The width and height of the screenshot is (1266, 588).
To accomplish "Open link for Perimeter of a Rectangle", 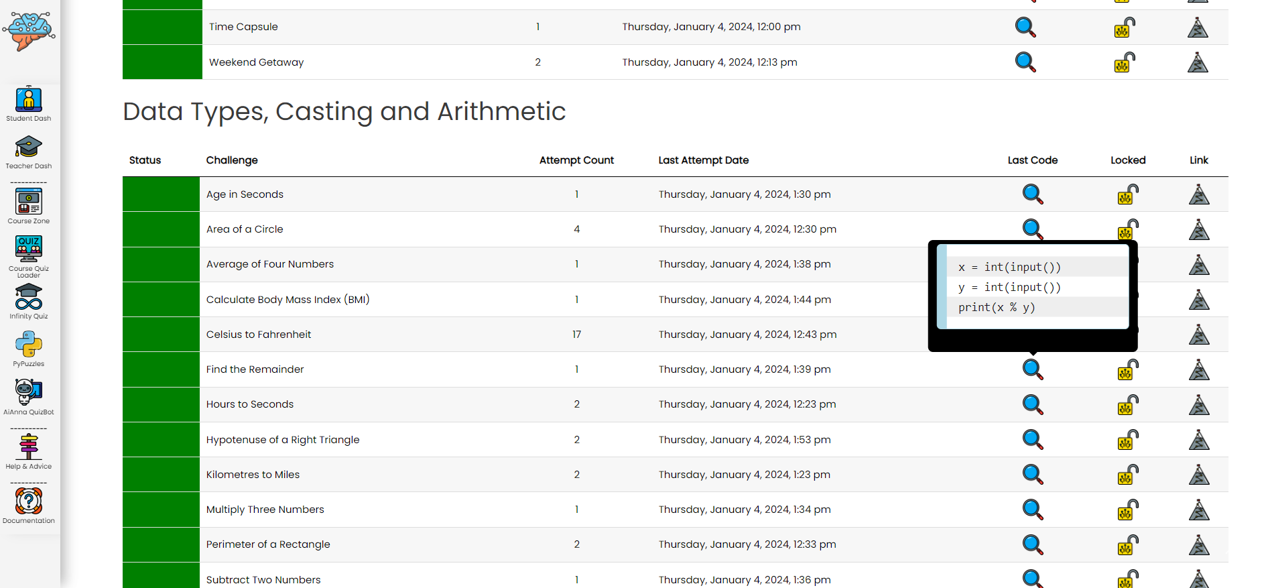I will 1198,545.
